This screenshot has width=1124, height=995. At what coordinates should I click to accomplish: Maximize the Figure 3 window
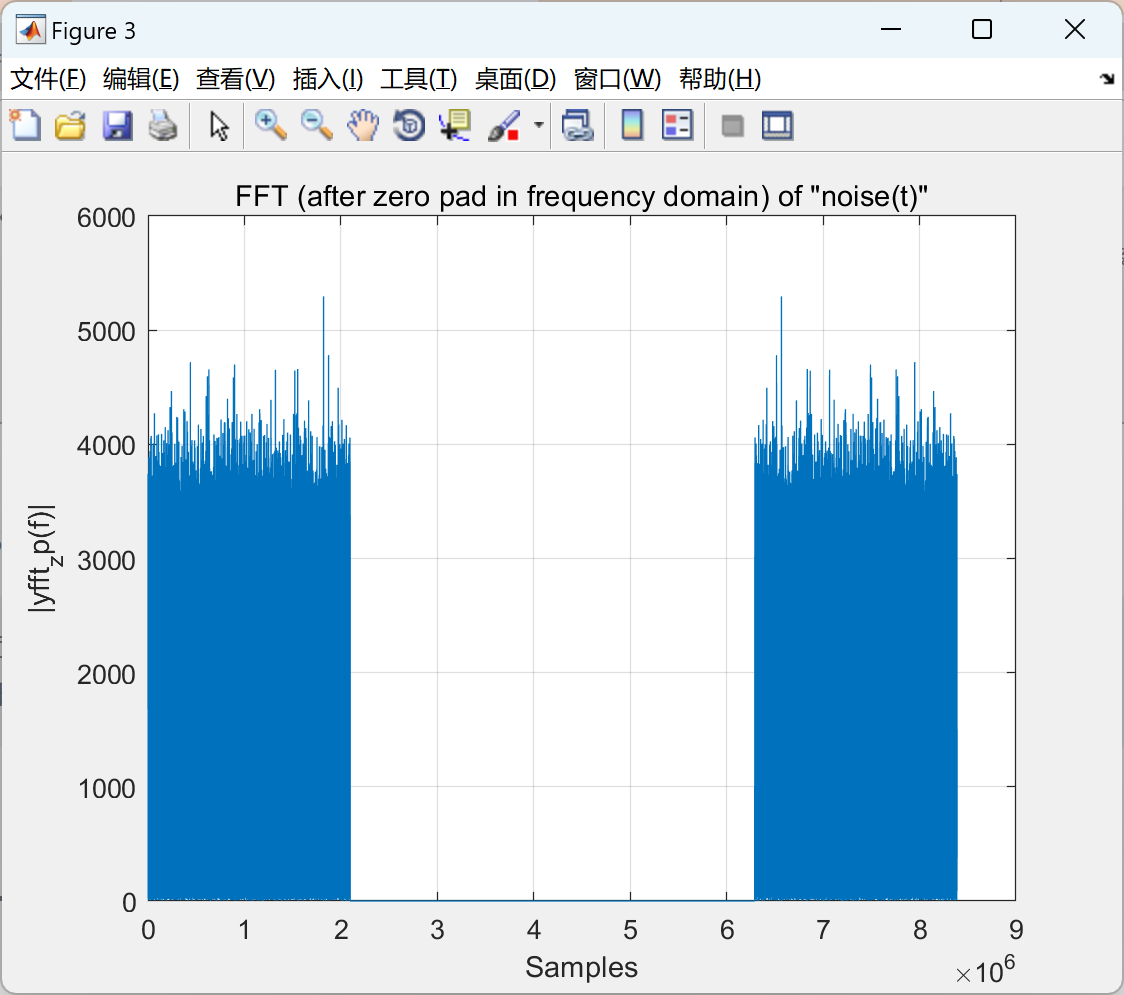pyautogui.click(x=981, y=29)
